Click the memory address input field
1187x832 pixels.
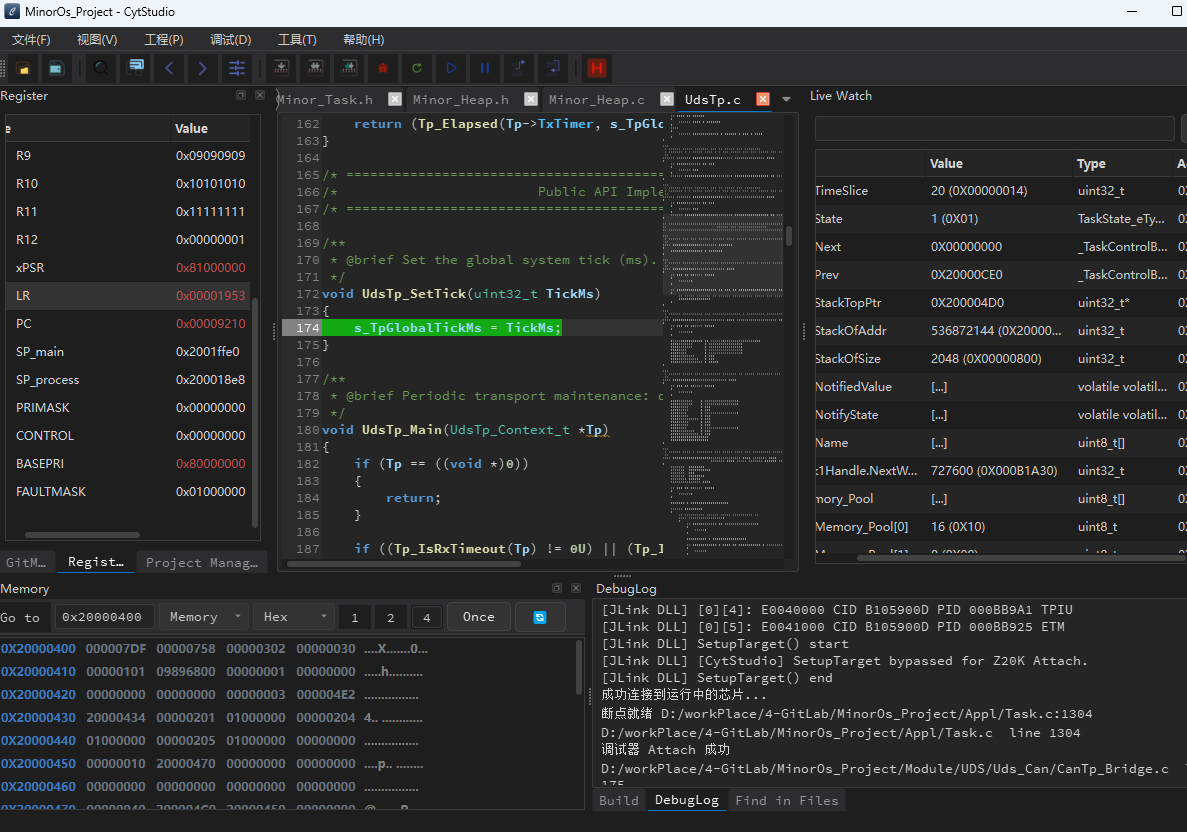click(x=104, y=617)
